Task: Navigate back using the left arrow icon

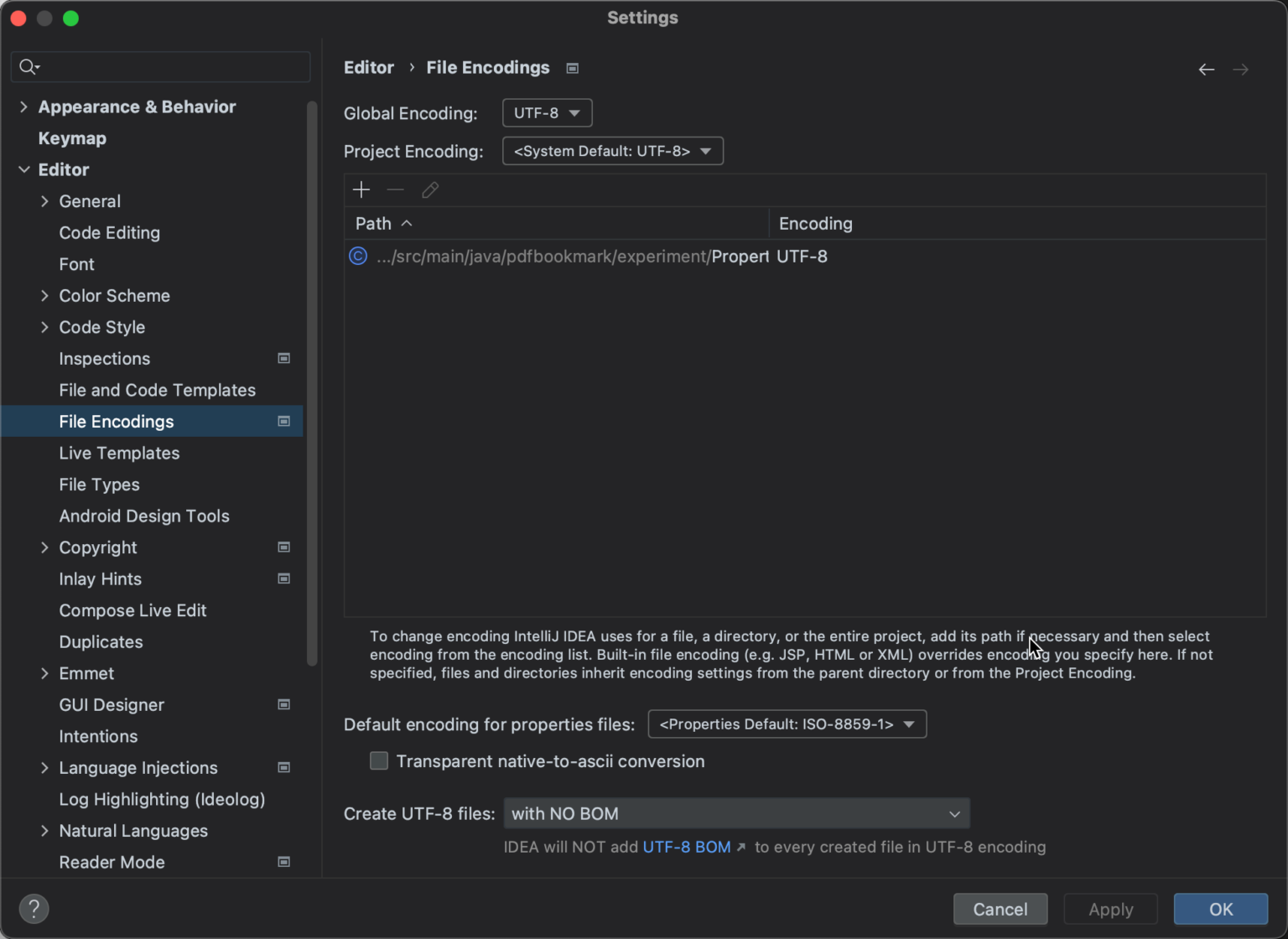Action: pyautogui.click(x=1206, y=70)
